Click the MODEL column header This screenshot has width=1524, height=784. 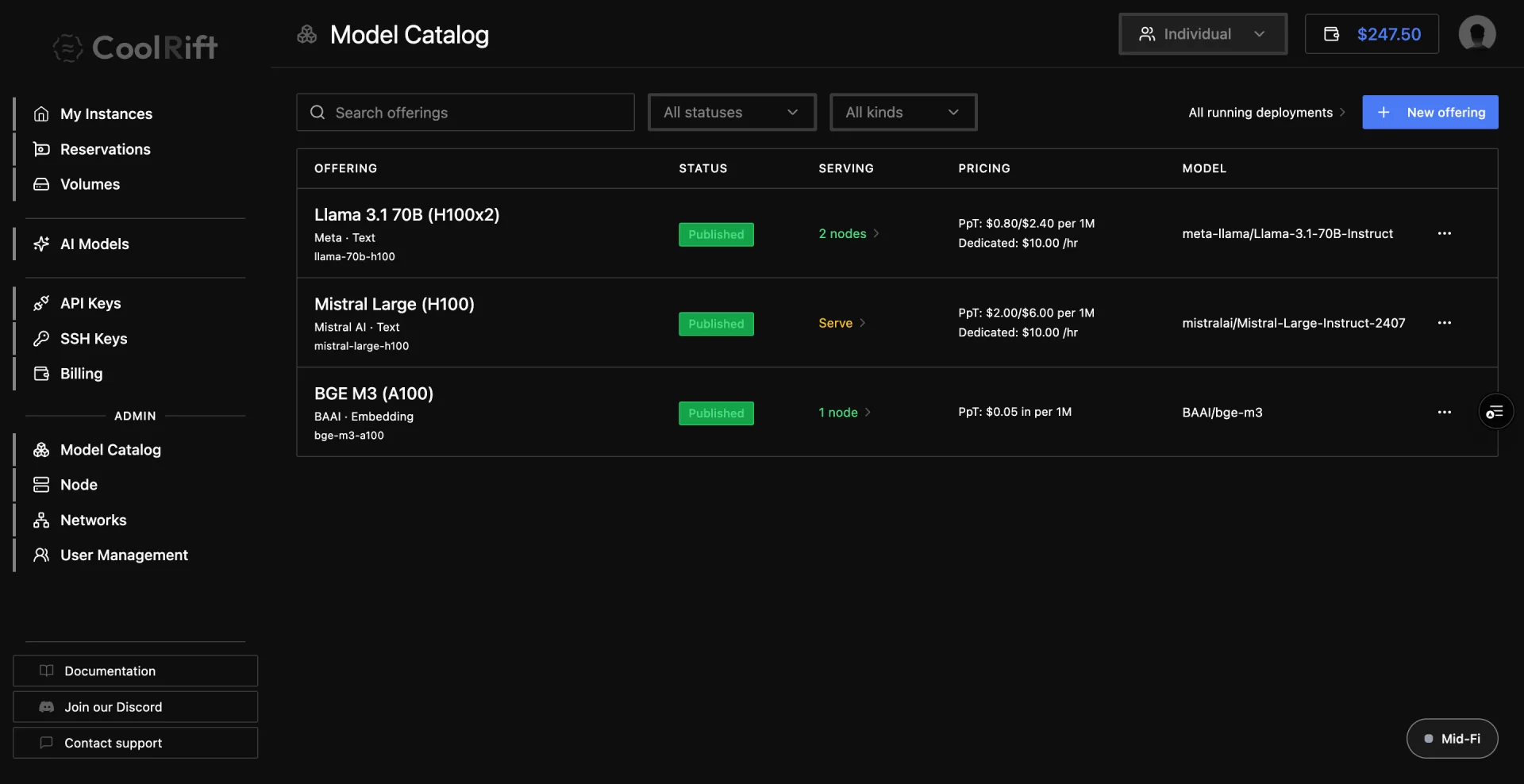(1204, 168)
